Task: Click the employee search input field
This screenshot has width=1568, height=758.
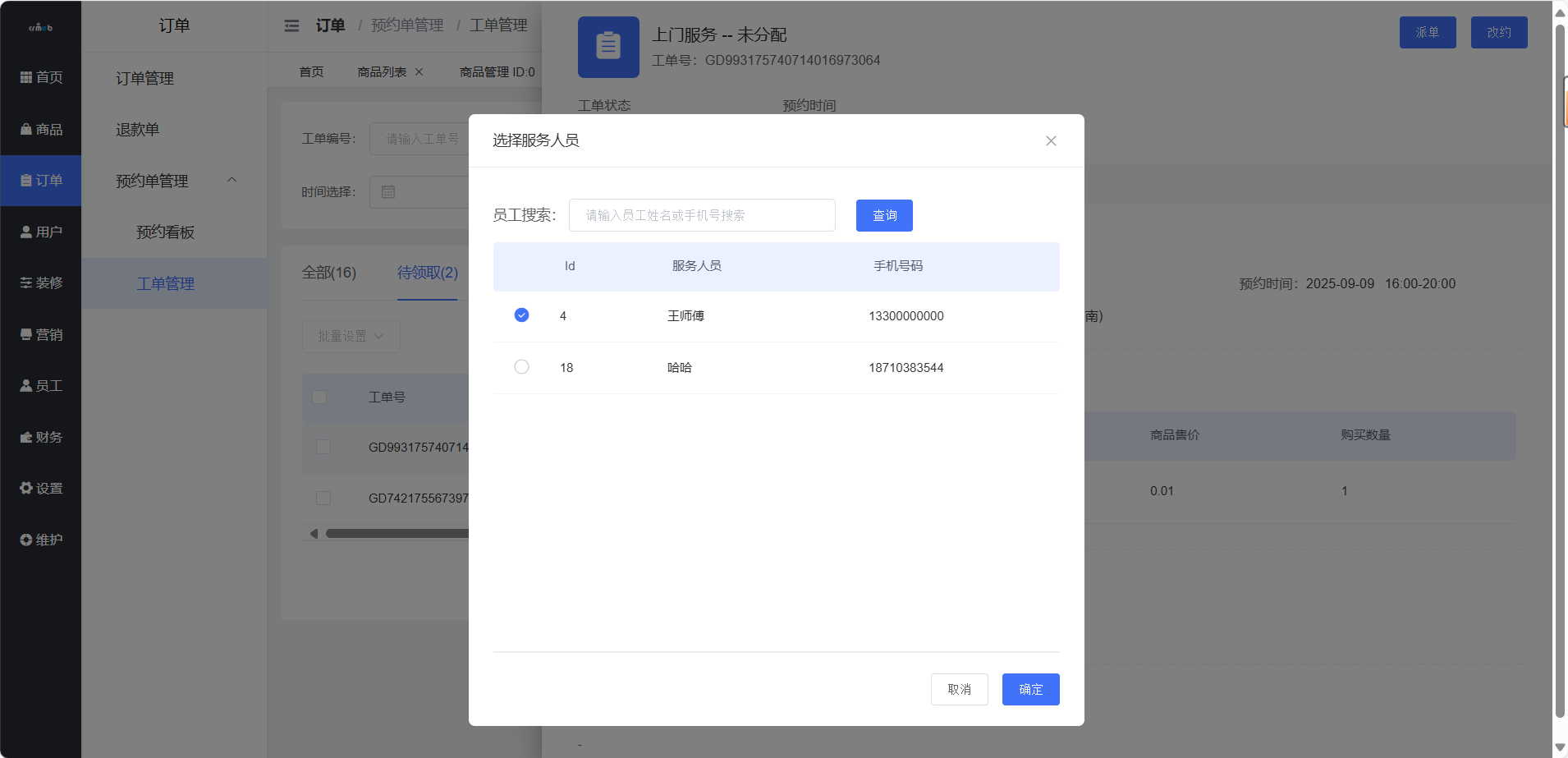Action: click(x=701, y=214)
